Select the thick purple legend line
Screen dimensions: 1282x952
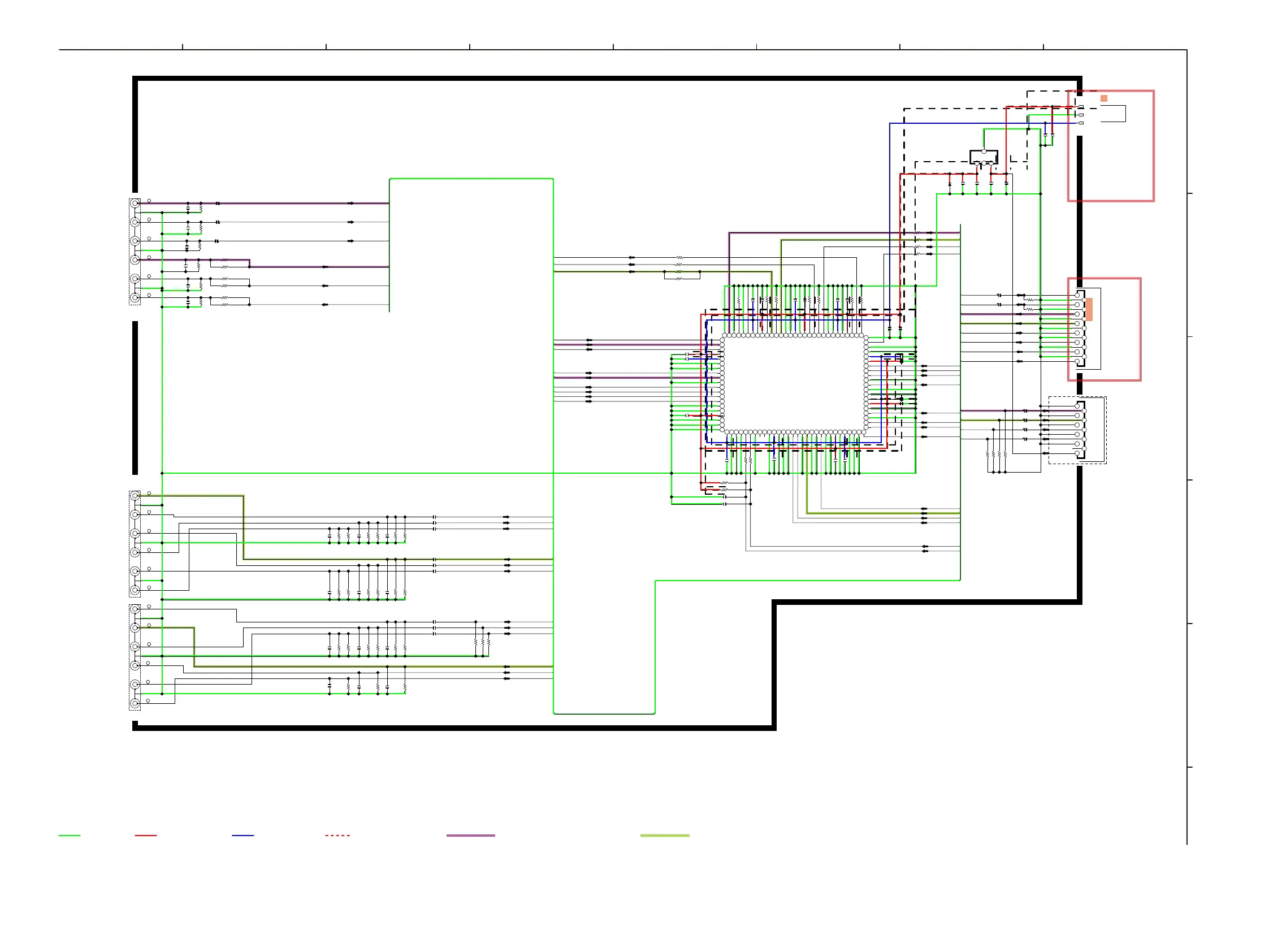470,835
